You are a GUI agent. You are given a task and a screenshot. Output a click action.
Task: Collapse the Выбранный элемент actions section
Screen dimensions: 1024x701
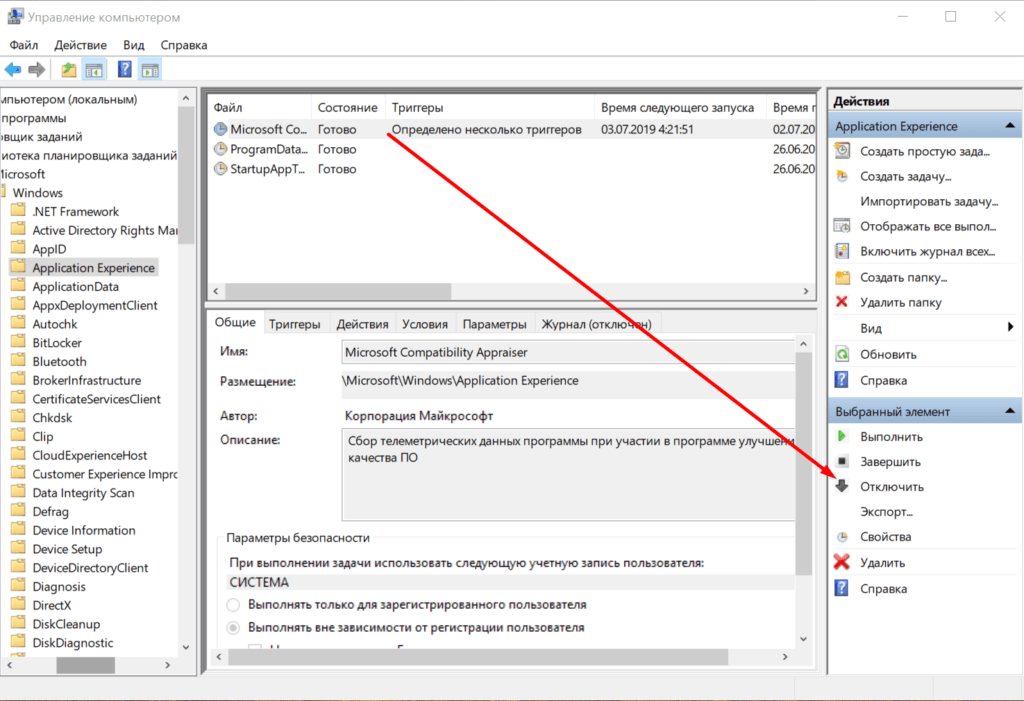[x=1010, y=411]
